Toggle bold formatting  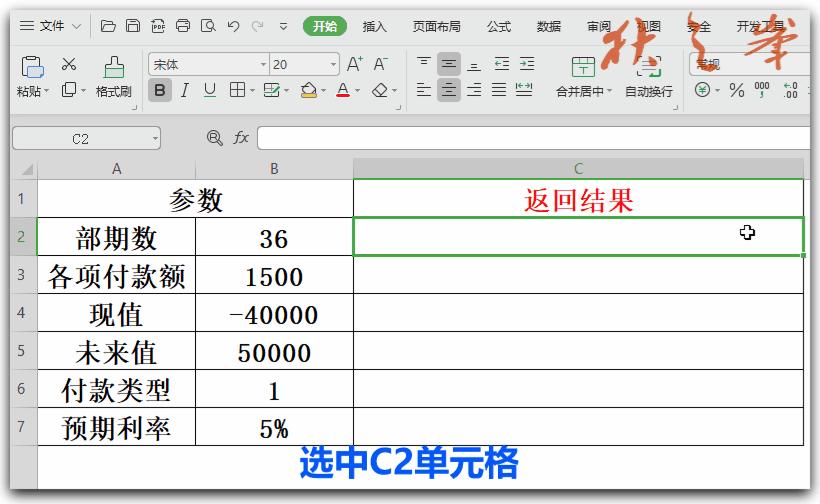coord(160,90)
